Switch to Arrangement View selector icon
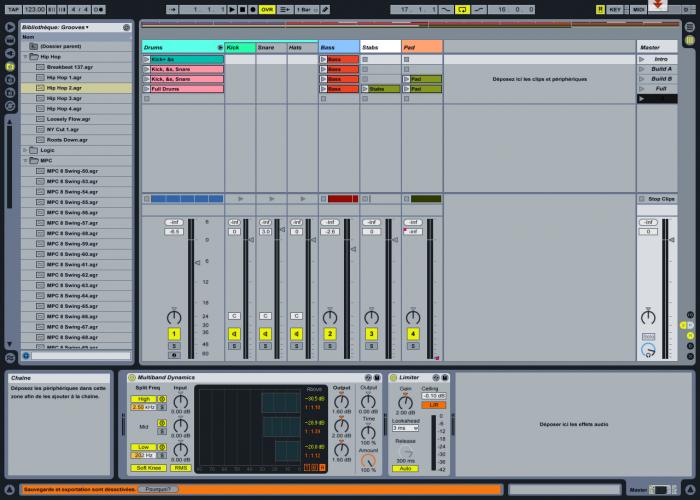 (x=690, y=27)
